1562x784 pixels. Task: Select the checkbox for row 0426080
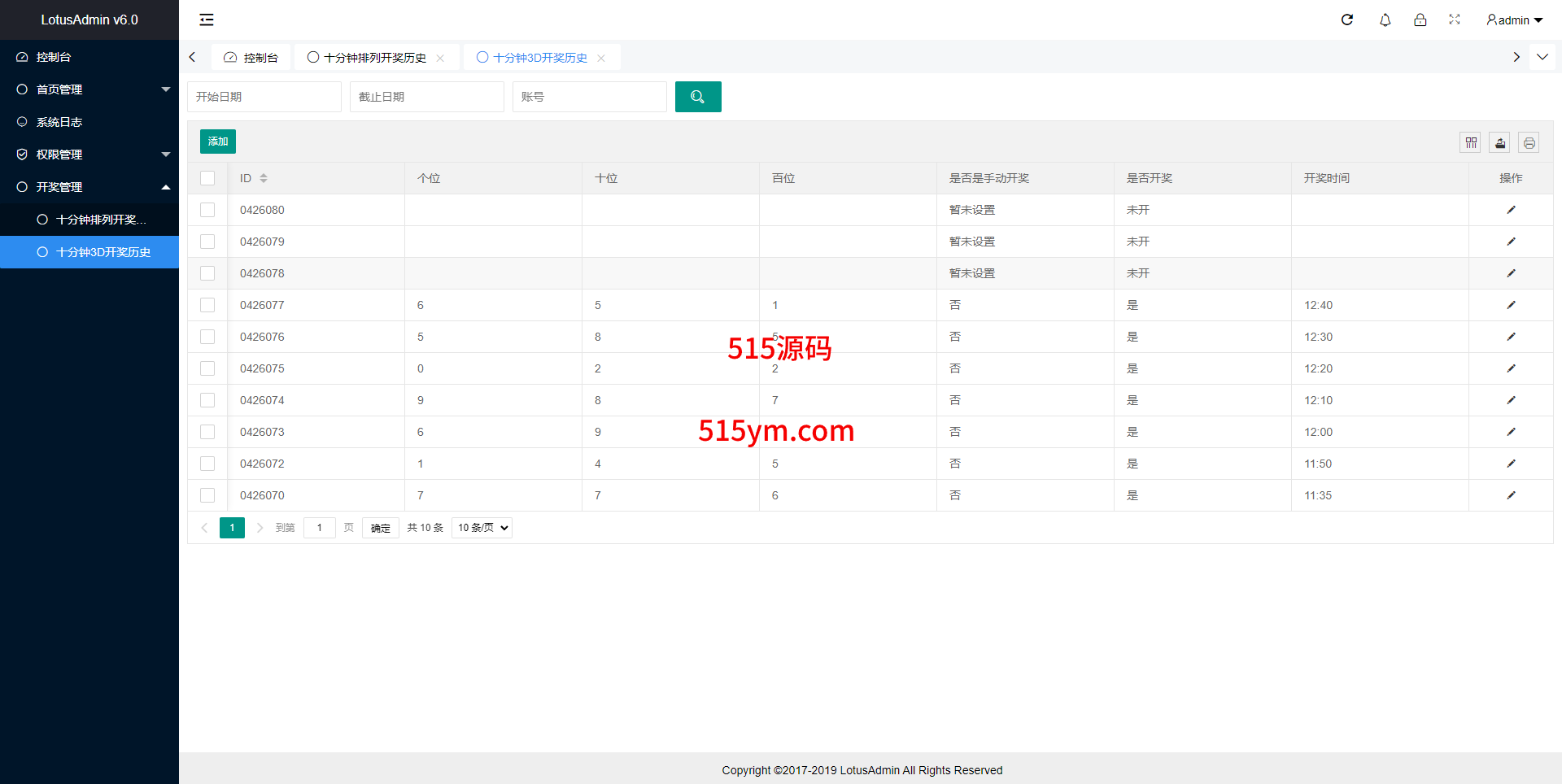[x=207, y=210]
